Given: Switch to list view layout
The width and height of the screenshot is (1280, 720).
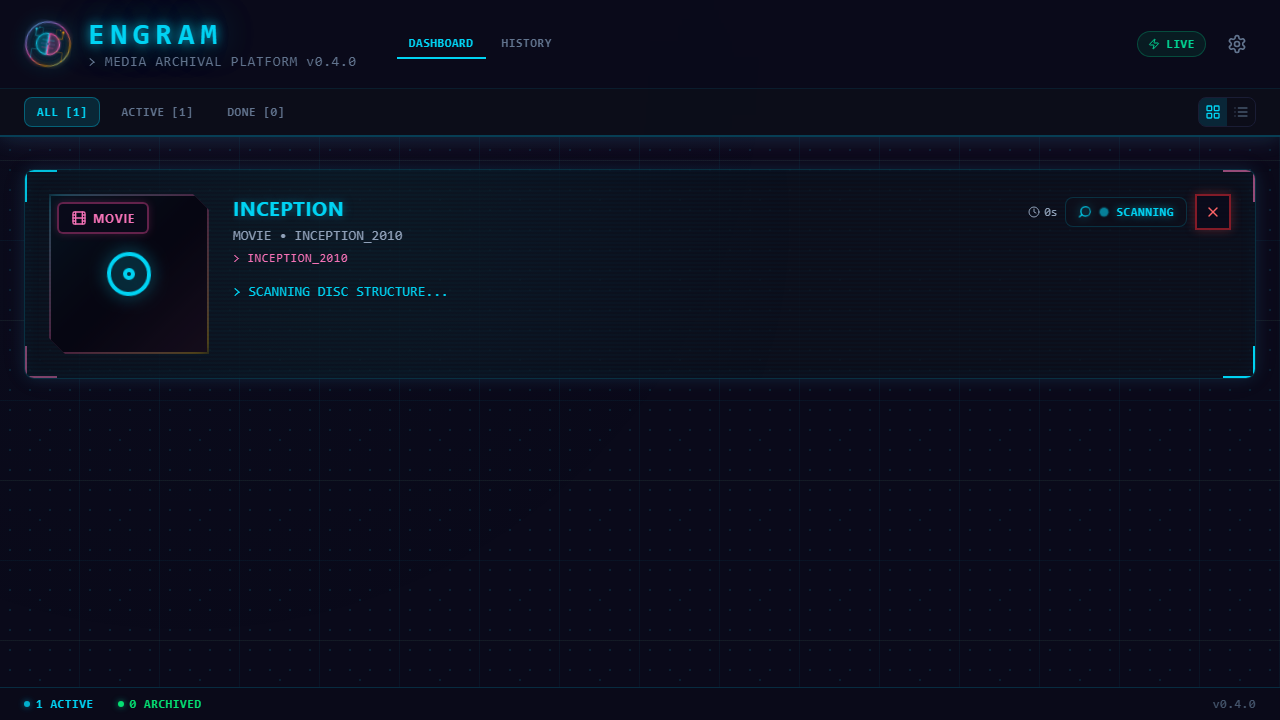Looking at the screenshot, I should pyautogui.click(x=1241, y=112).
